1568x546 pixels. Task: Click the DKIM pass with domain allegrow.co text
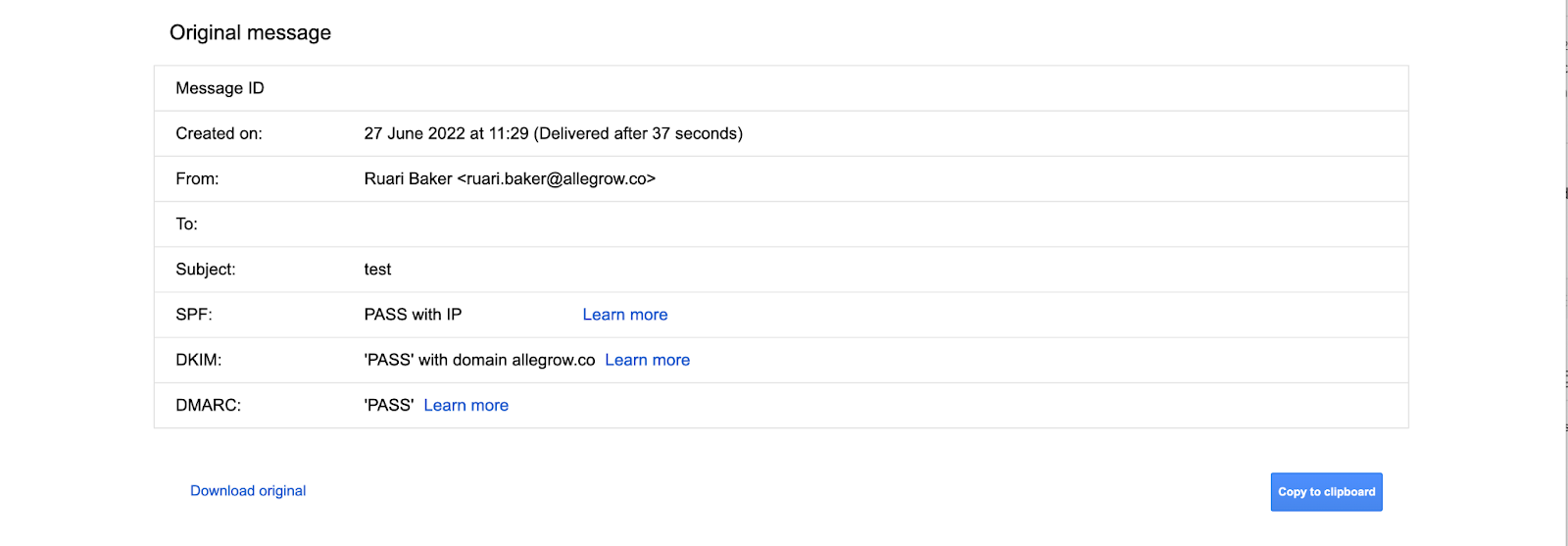point(479,360)
